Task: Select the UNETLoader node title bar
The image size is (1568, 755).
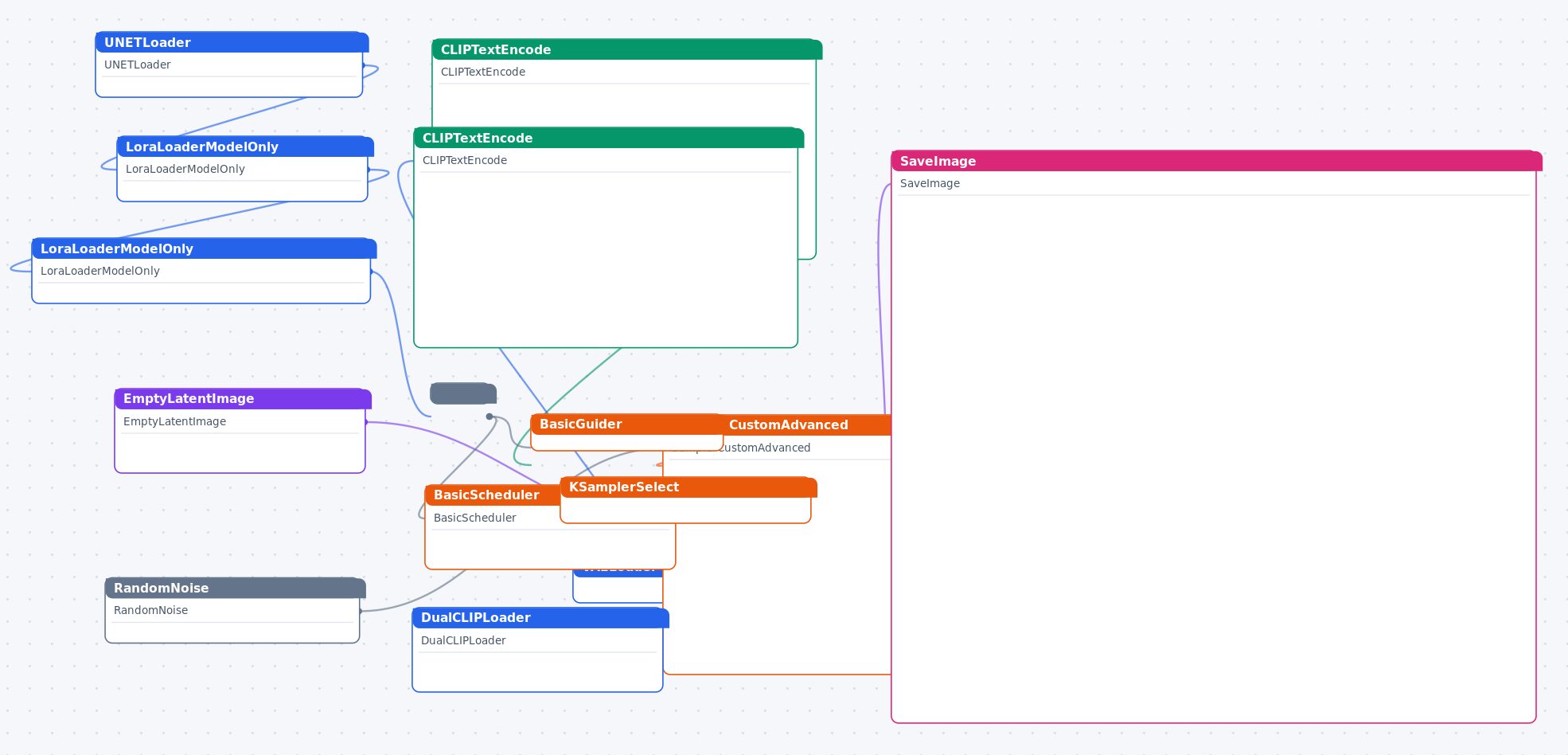Action: tap(232, 42)
